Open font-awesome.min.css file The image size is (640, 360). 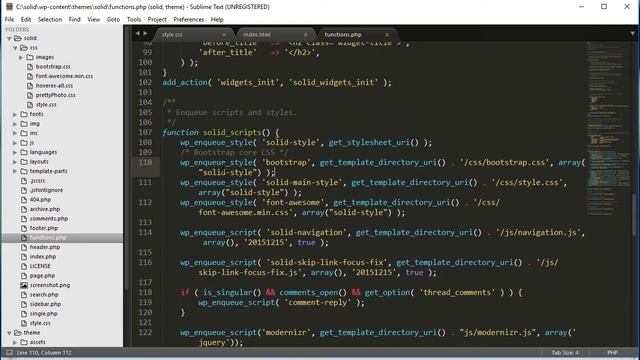tap(64, 76)
